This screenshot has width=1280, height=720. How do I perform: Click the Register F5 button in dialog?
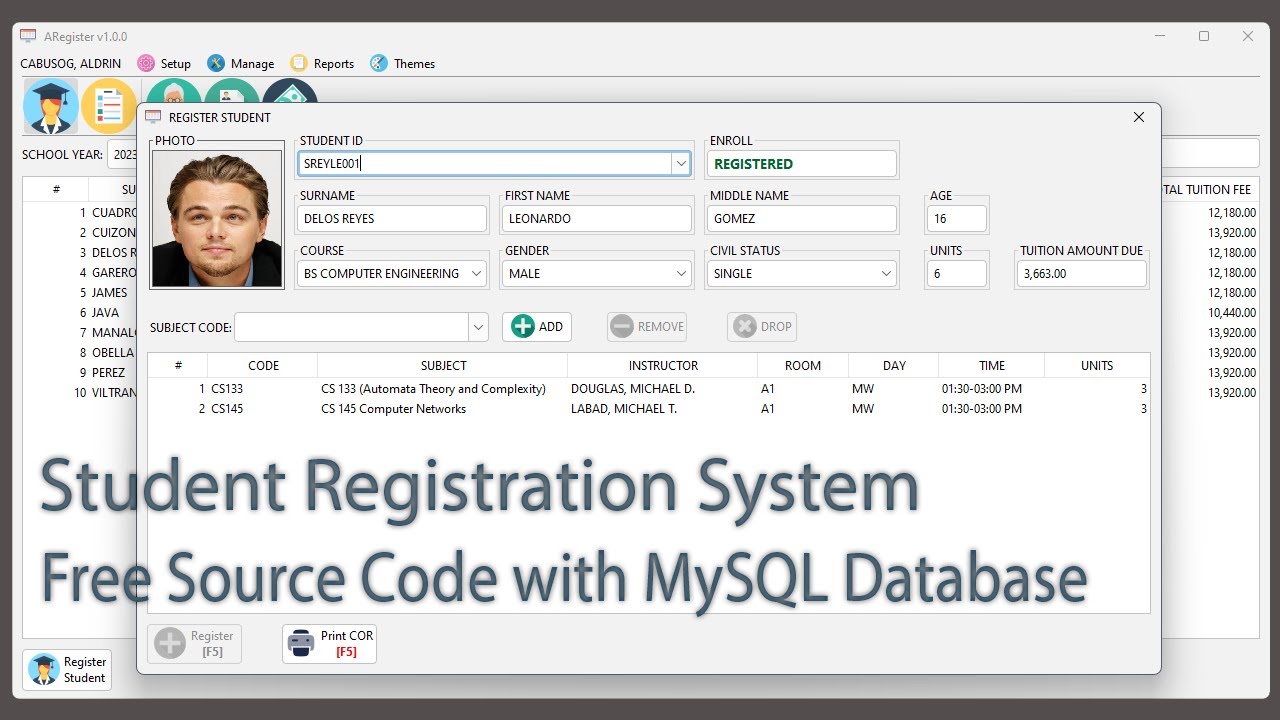tap(194, 643)
